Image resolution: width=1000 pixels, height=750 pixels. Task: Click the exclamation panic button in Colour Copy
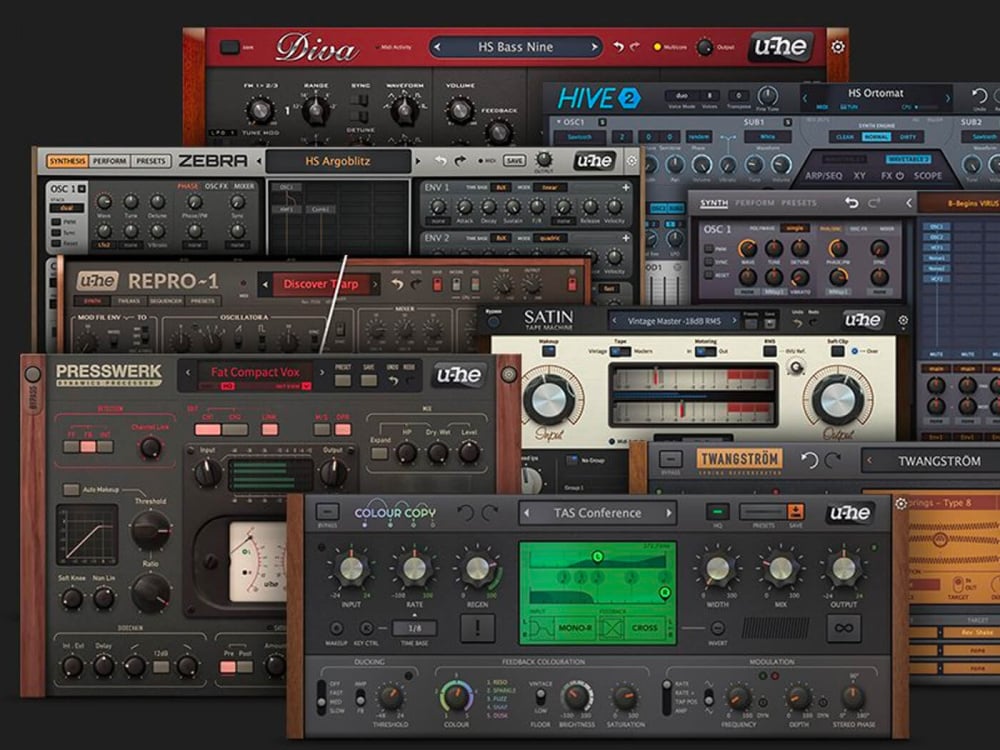point(477,628)
